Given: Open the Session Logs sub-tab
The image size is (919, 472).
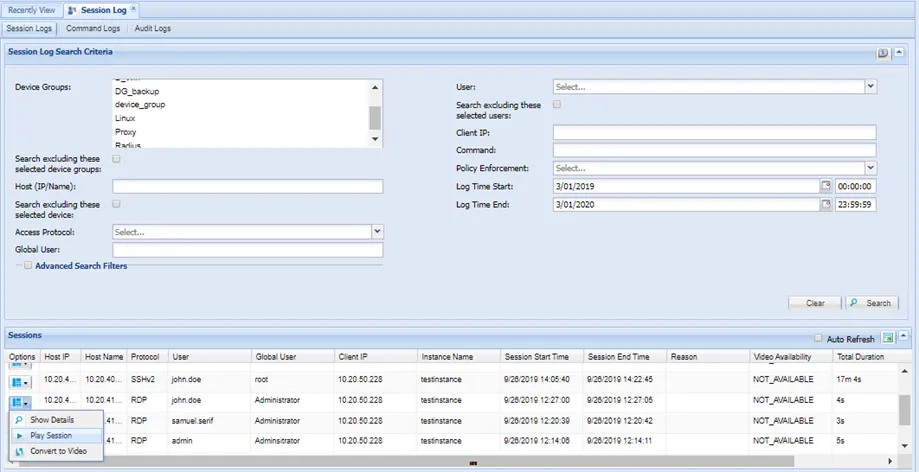Looking at the screenshot, I should (x=29, y=28).
